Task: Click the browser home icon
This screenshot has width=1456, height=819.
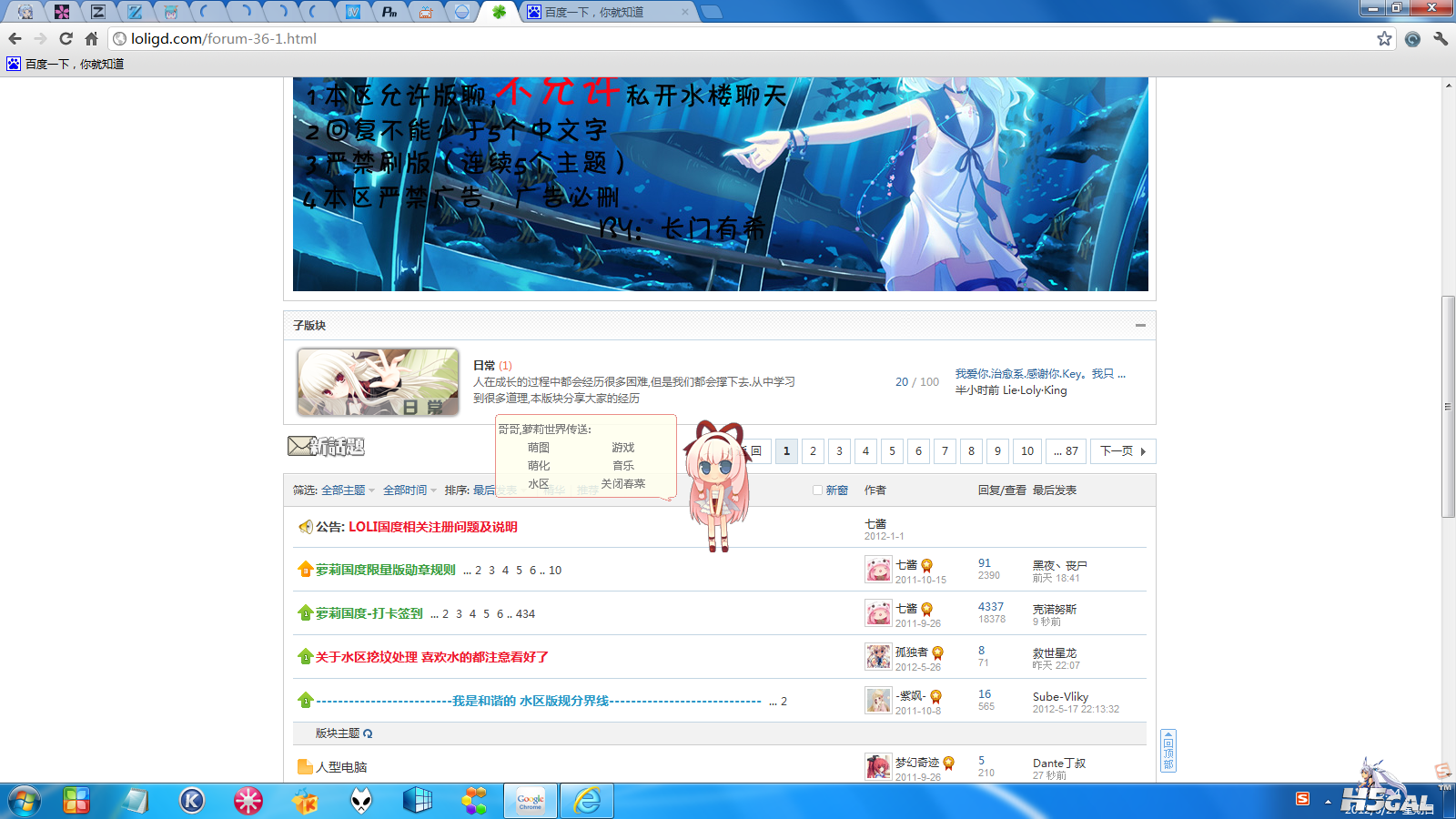Action: click(91, 38)
